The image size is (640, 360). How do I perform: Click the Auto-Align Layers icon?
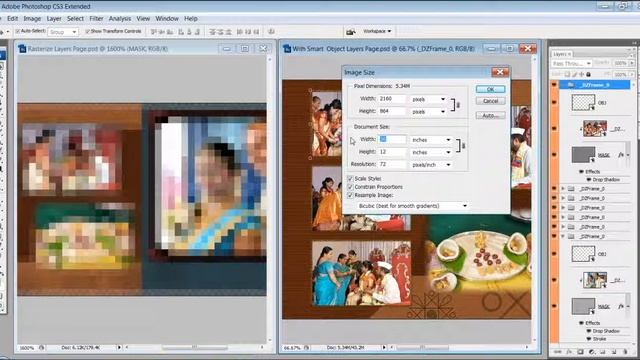(x=271, y=32)
